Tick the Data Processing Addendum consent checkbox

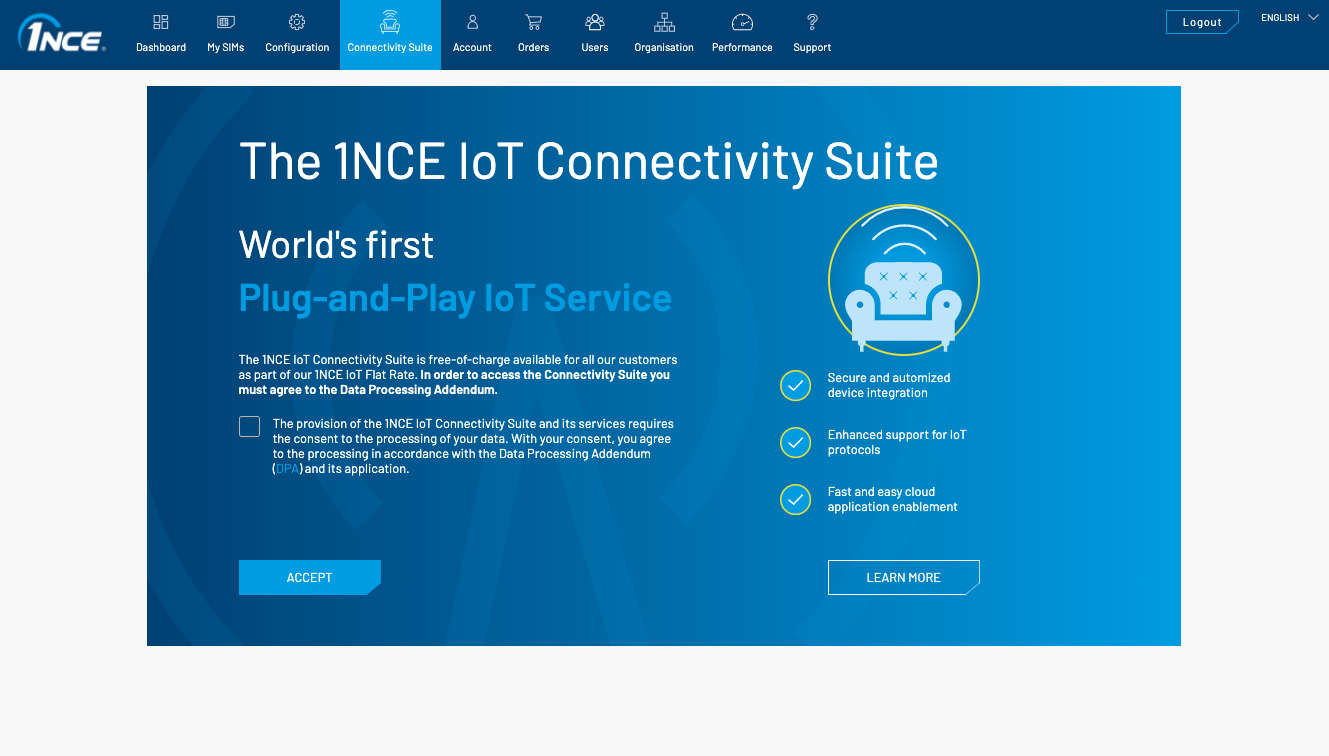click(249, 427)
